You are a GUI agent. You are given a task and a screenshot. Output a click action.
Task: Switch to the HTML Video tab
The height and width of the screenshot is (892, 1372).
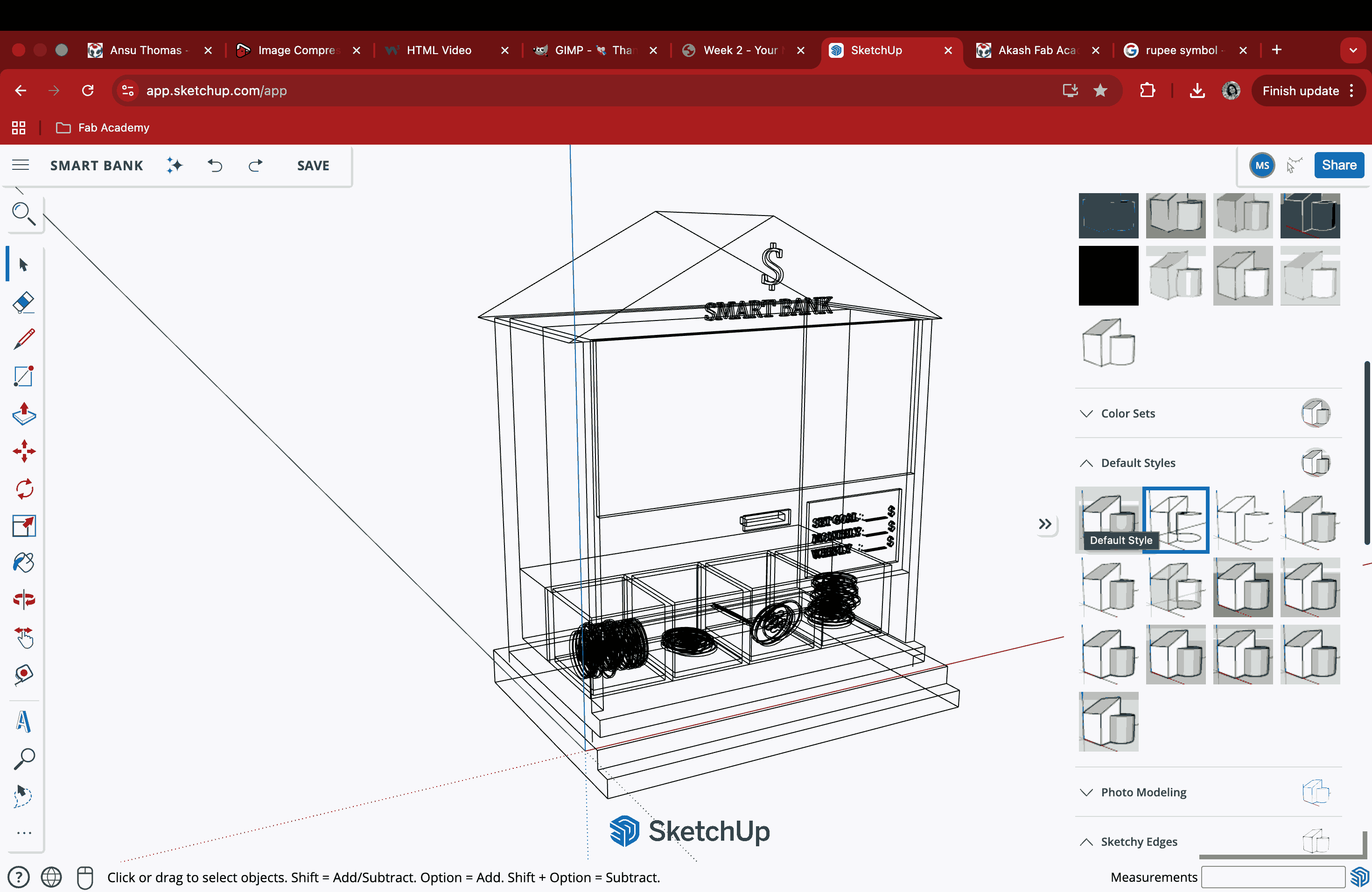pyautogui.click(x=438, y=50)
